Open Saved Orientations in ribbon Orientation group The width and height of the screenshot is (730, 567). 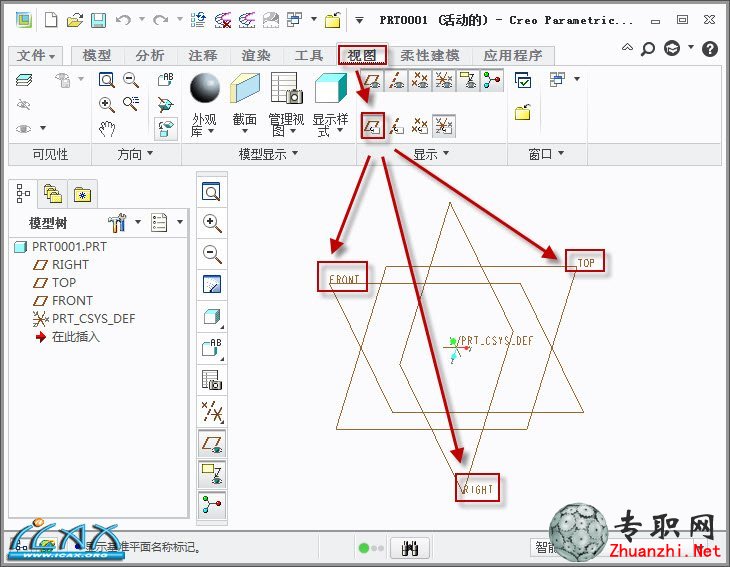click(165, 80)
